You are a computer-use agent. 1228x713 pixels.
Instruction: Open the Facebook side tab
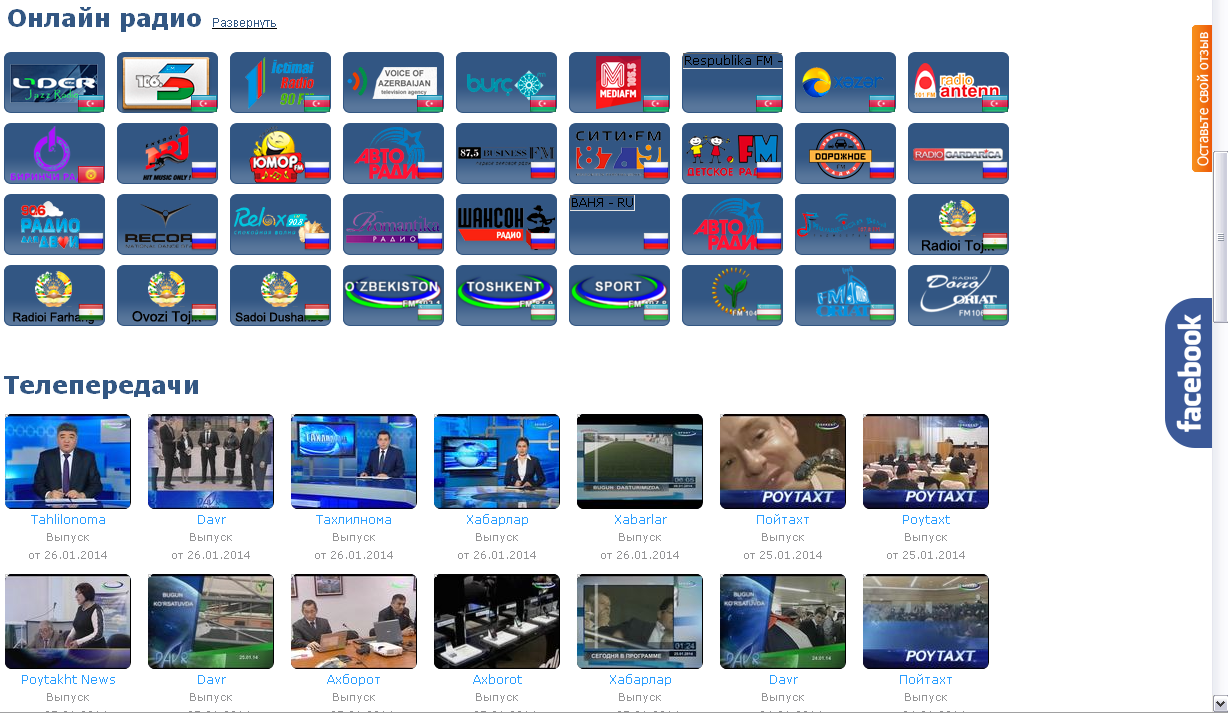tap(1188, 373)
